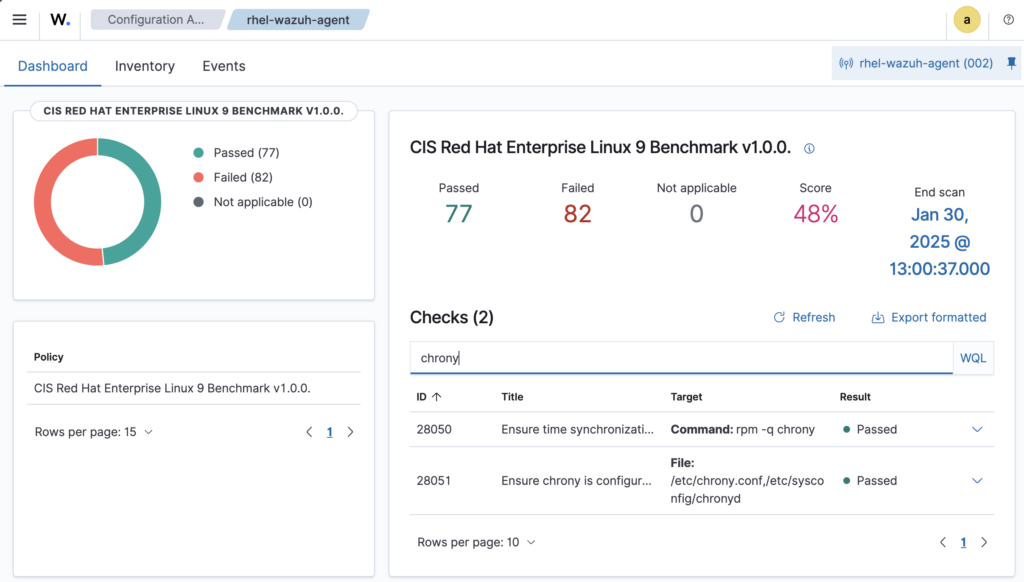Open Configuration A... breadcrumb
Image resolution: width=1024 pixels, height=582 pixels.
click(156, 20)
